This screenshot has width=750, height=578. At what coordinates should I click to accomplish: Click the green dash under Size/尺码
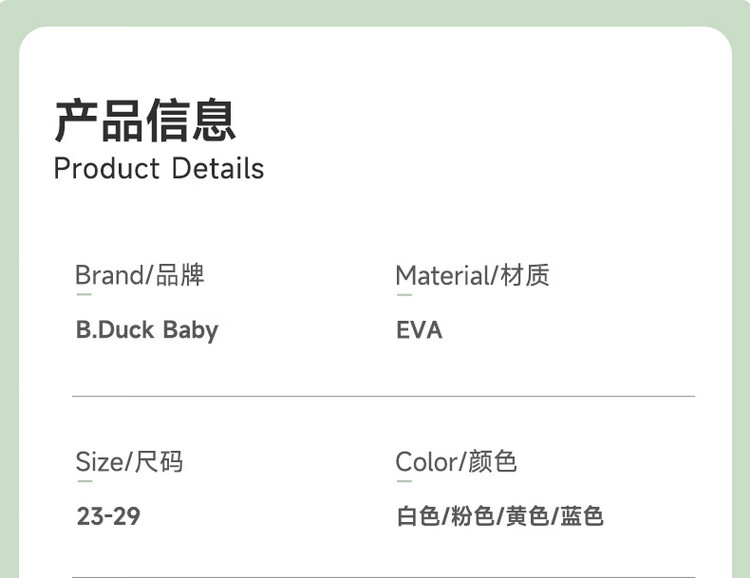(83, 481)
